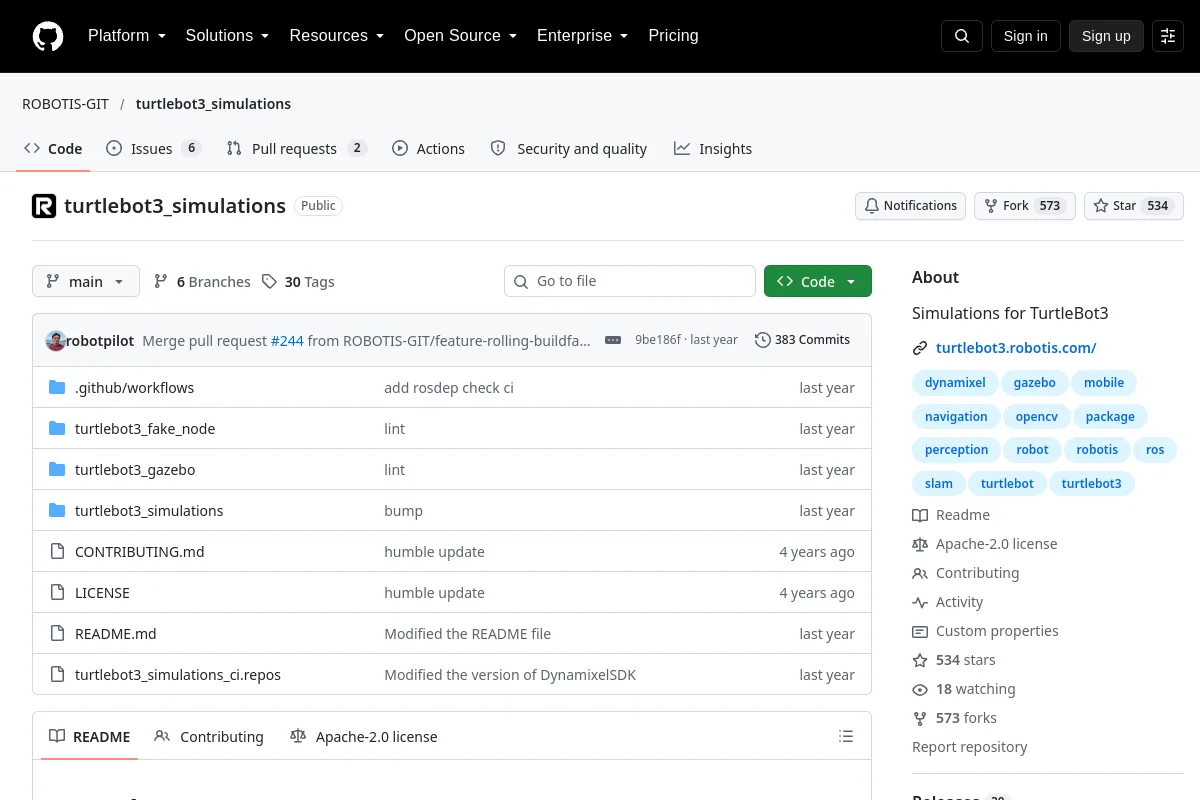Expand the Open Source menu
The image size is (1200, 800).
pos(460,36)
